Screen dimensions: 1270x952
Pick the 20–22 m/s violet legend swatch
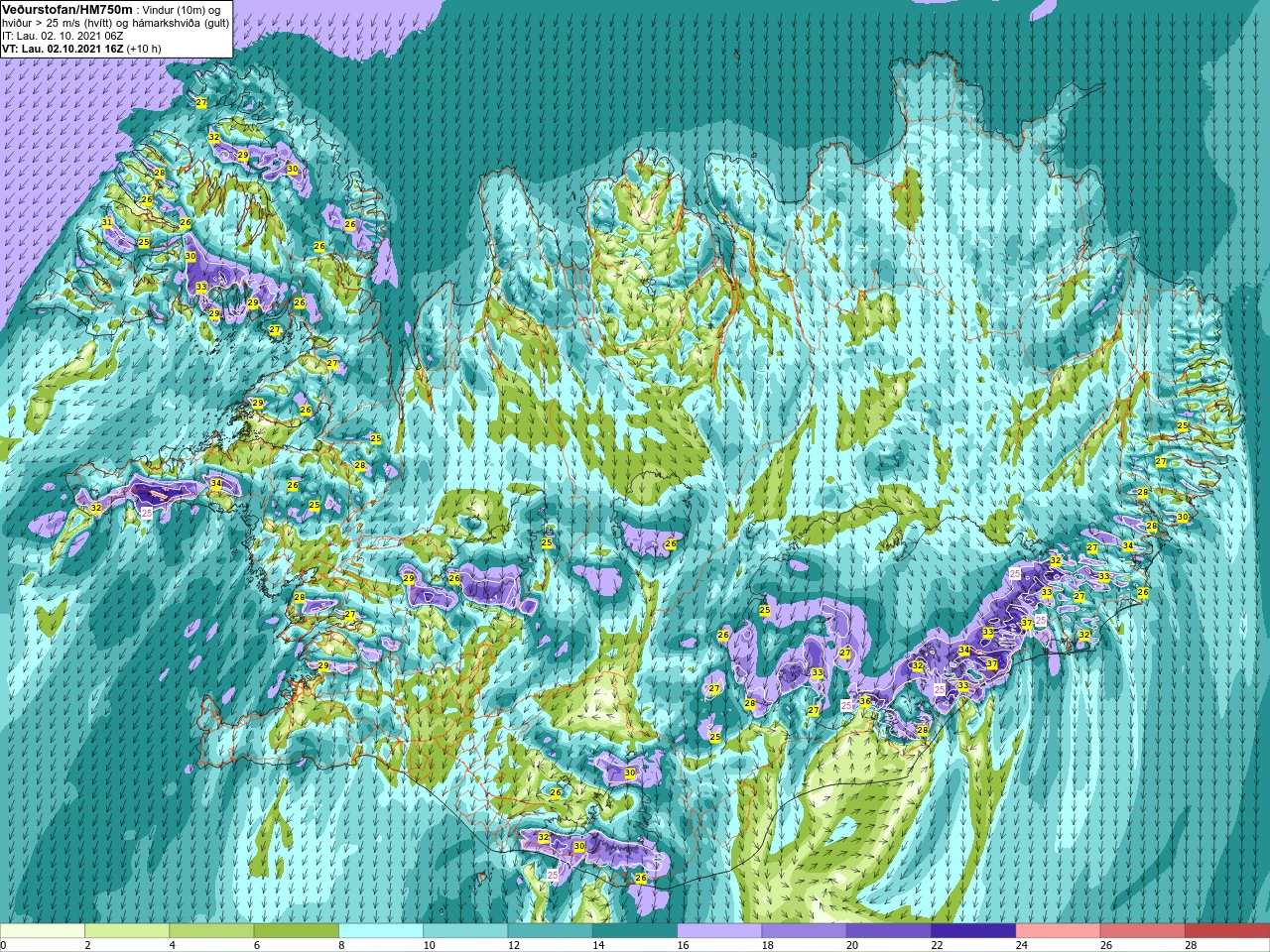coord(889,931)
